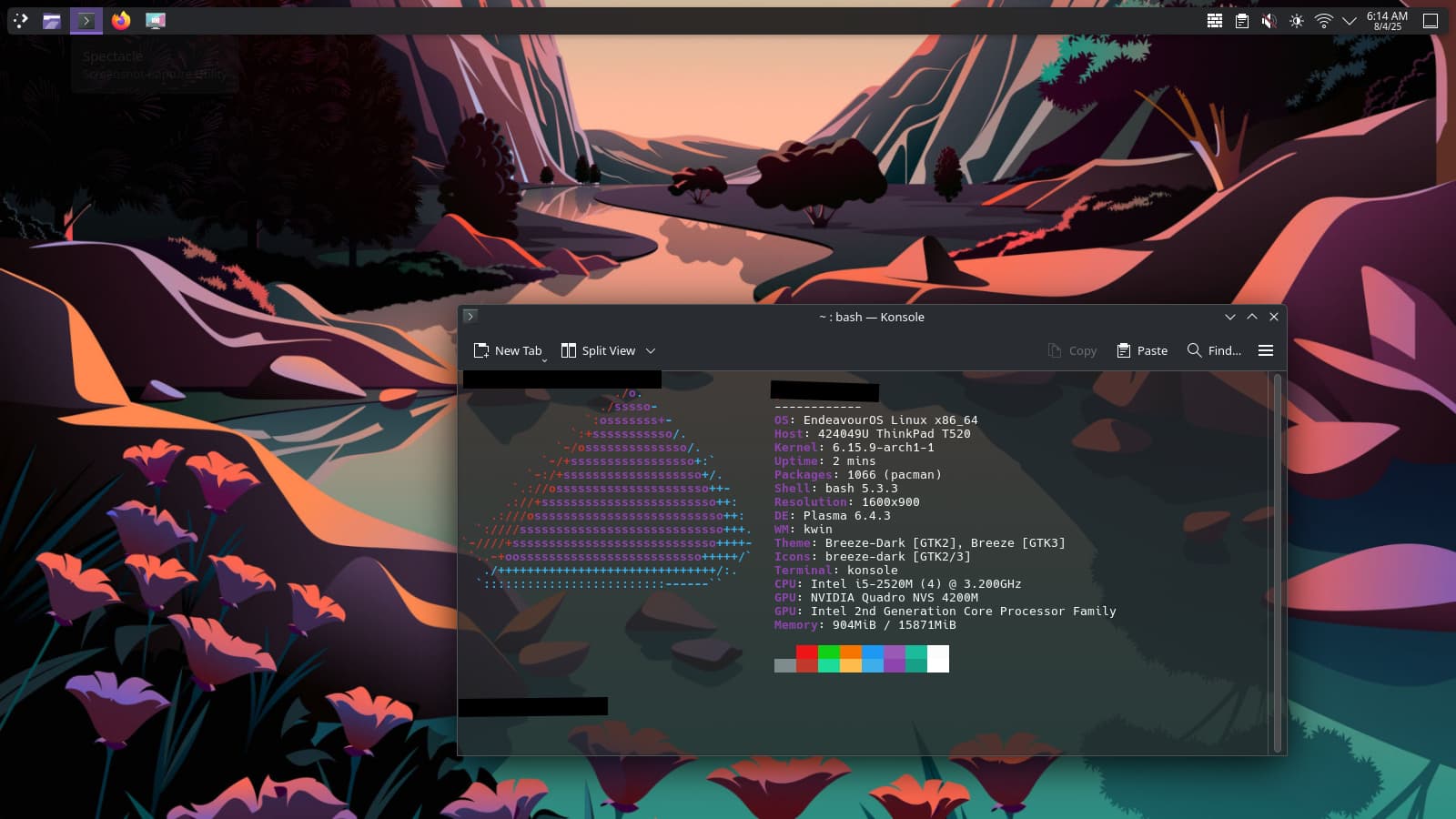Viewport: 1456px width, 819px height.
Task: Launch Firefox from the panel
Action: tap(121, 20)
